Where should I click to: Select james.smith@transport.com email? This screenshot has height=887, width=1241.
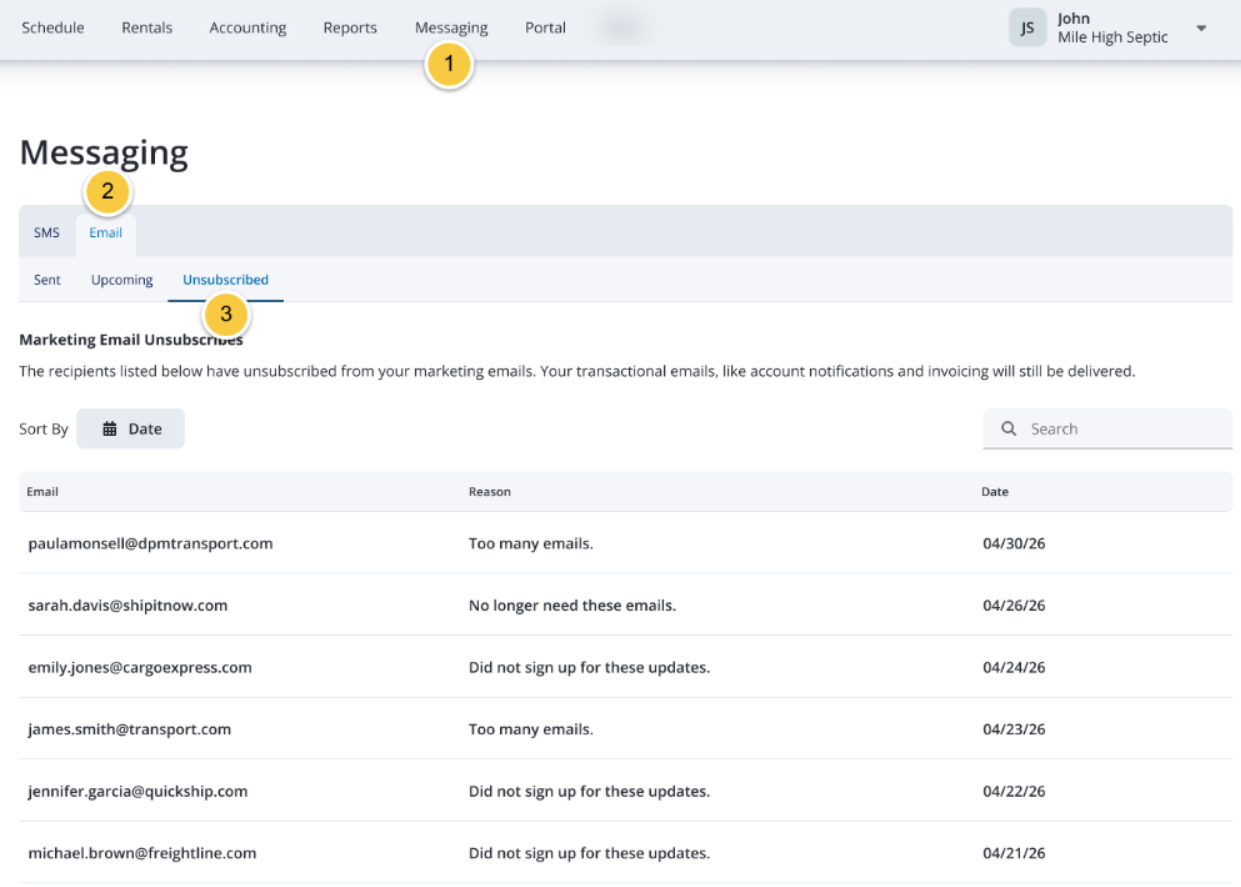click(x=129, y=730)
